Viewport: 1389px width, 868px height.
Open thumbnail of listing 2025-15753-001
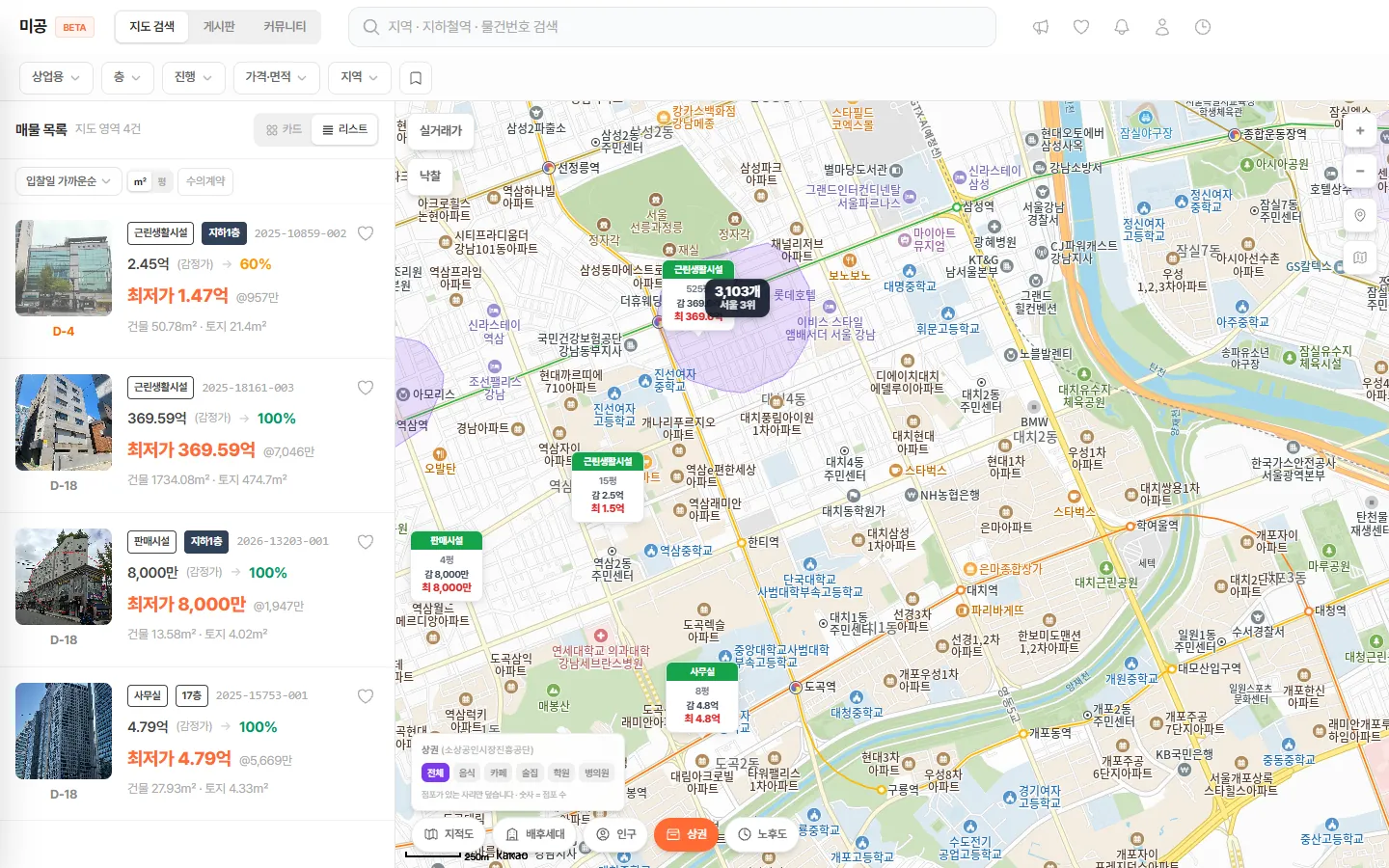64,731
